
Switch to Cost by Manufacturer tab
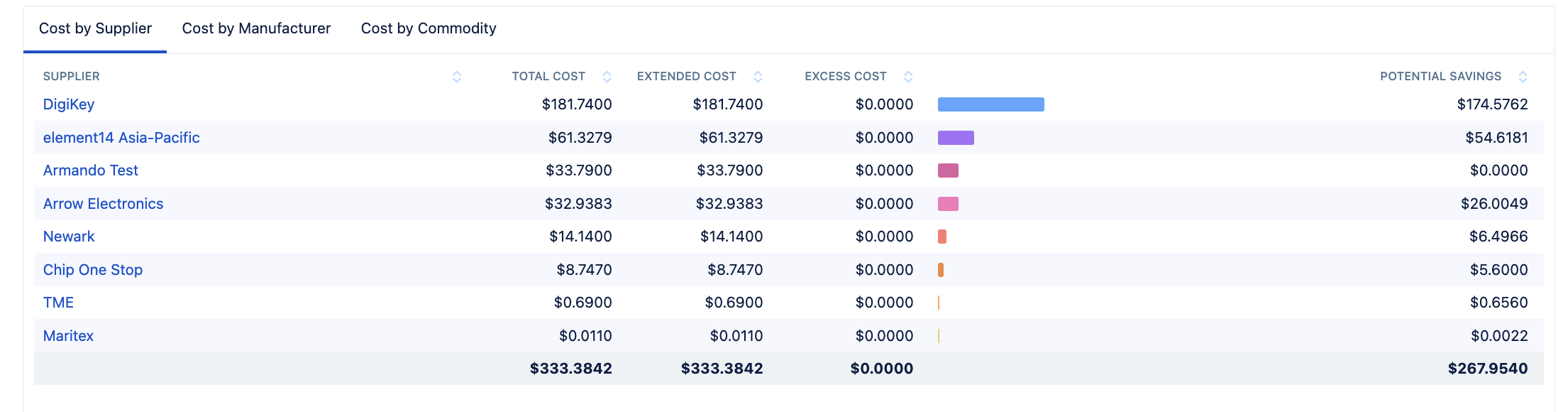point(256,28)
